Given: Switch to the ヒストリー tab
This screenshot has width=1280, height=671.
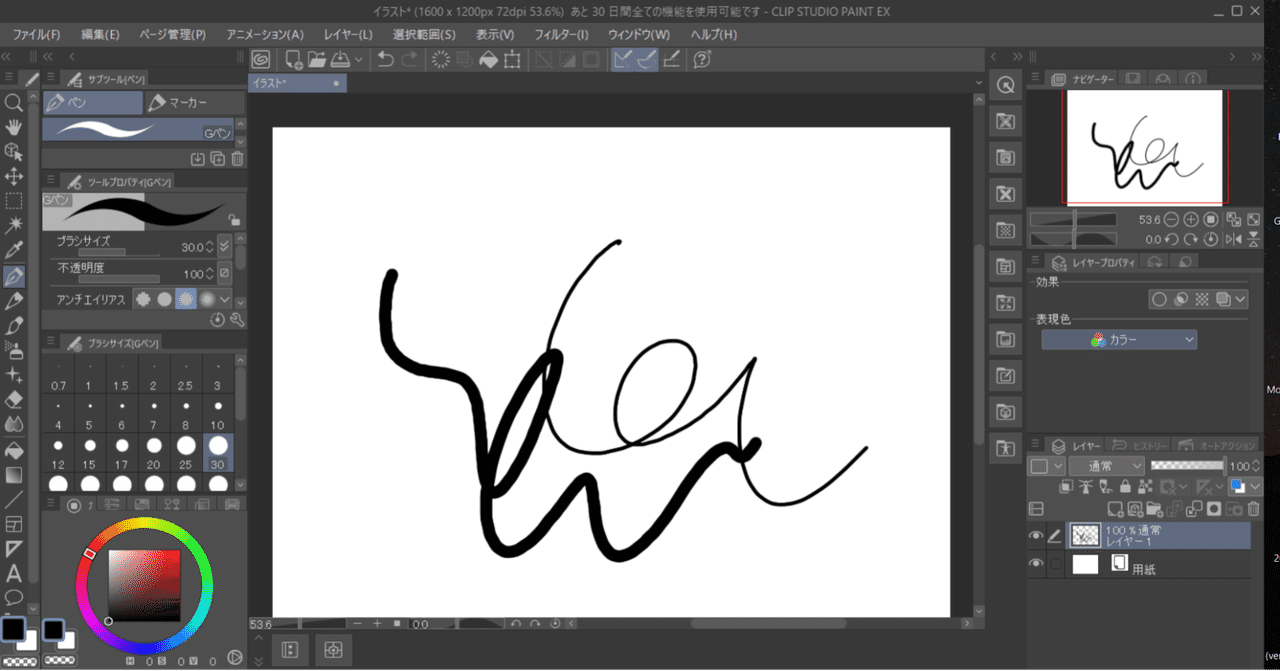Looking at the screenshot, I should (1137, 445).
